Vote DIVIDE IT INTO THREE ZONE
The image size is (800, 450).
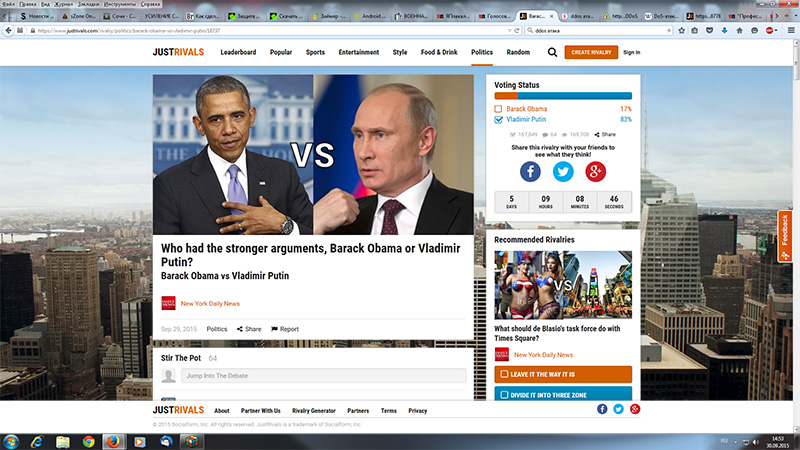(x=563, y=394)
